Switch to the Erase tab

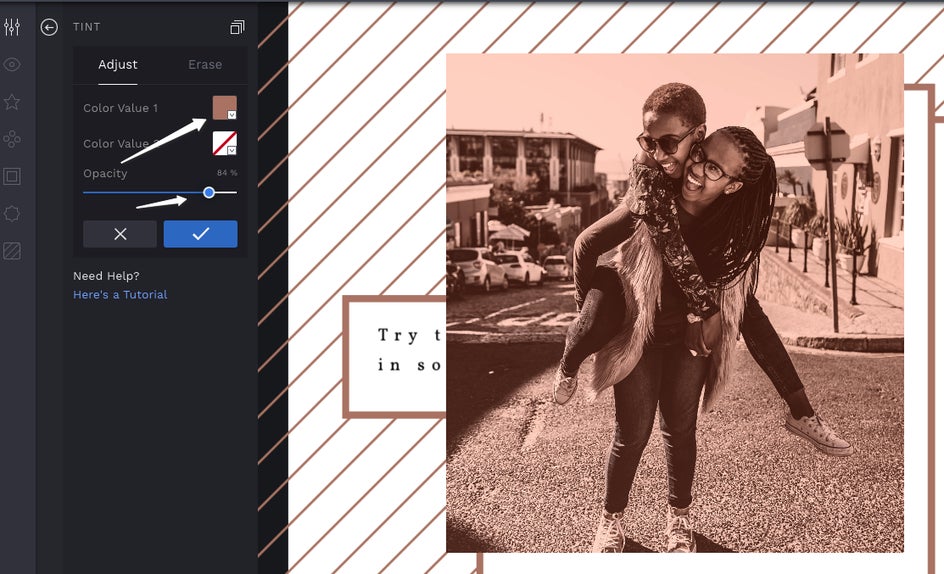205,64
